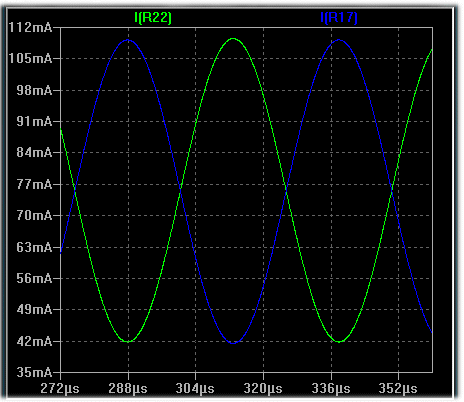Click the 272µs time axis label
This screenshot has height=402, width=464.
[60, 389]
